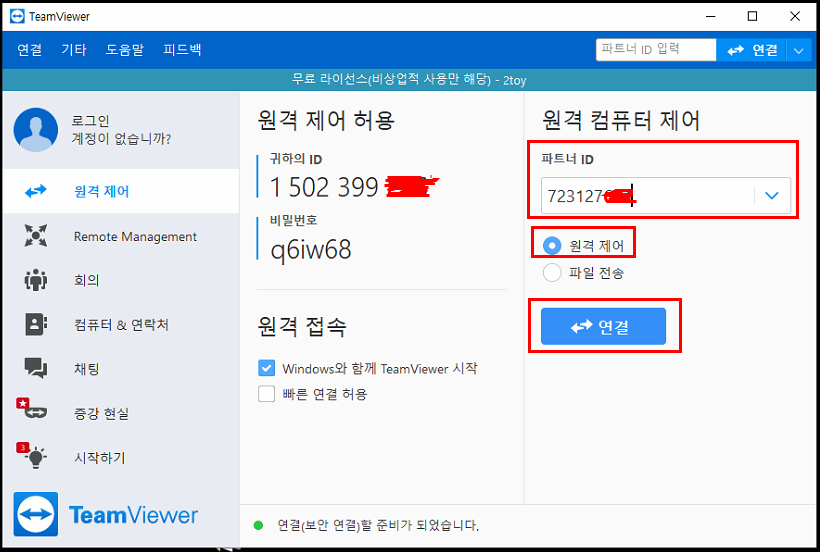Expand the 파트너 ID history dropdown

[x=772, y=196]
